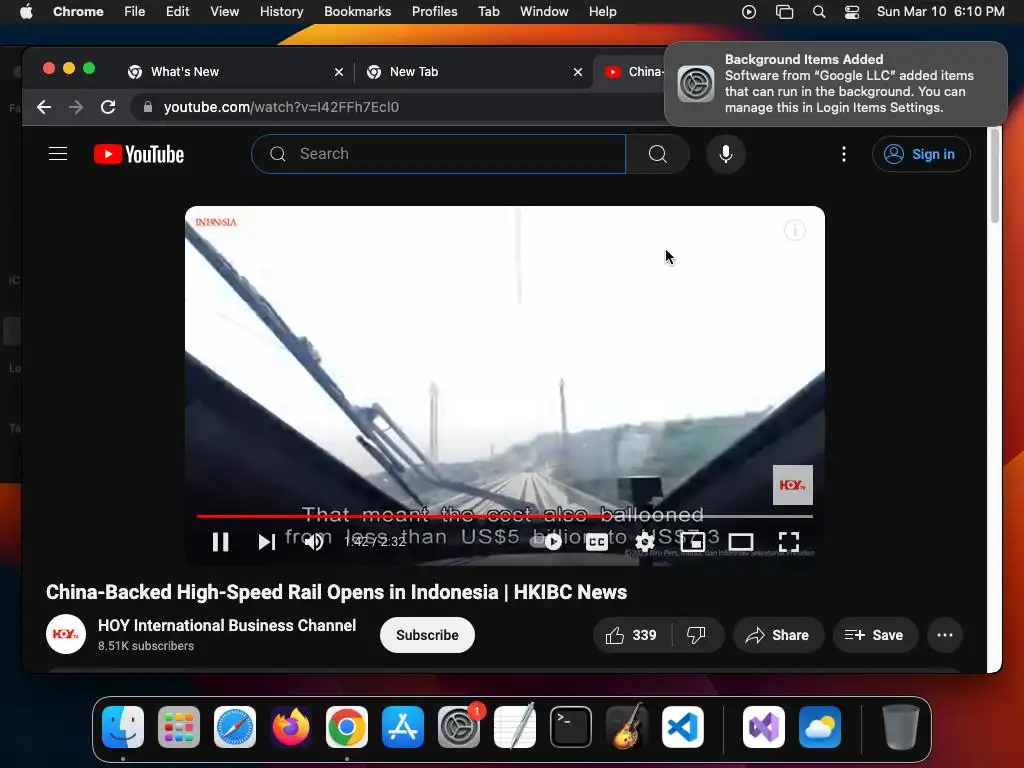This screenshot has height=768, width=1024.
Task: Dislike the video with thumbs down
Action: (x=697, y=635)
